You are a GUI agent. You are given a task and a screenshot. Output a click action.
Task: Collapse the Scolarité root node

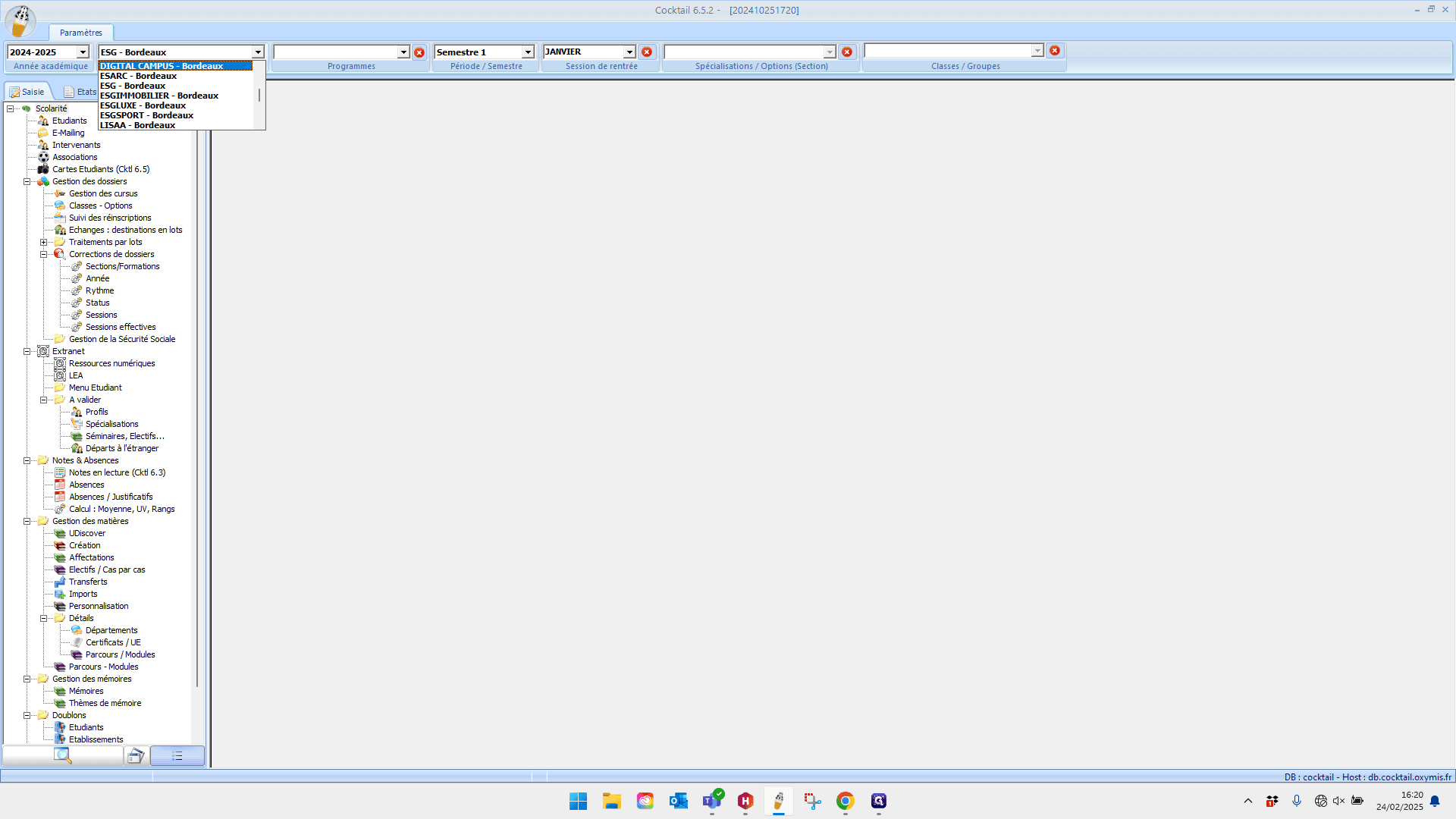coord(11,108)
